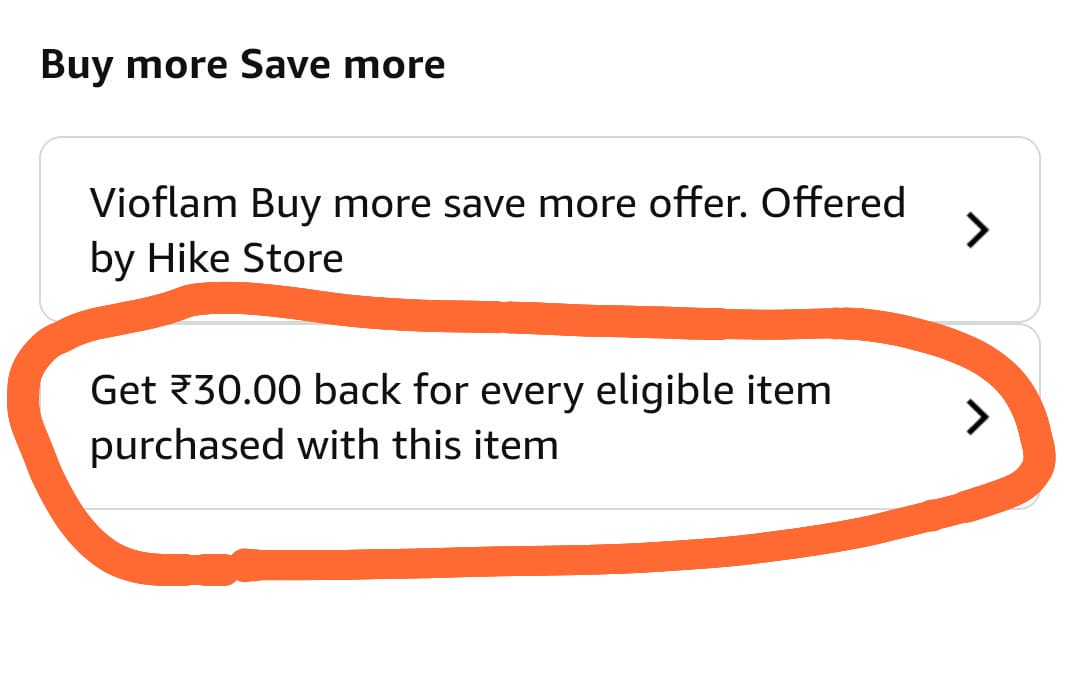This screenshot has height=679, width=1080.
Task: Click 'by Hike Store' second line text
Action: point(216,259)
